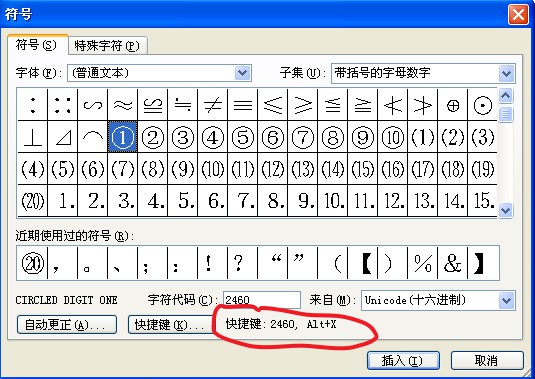Viewport: 535px width, 379px height.
Task: Select the circled digit three symbol
Action: pyautogui.click(x=183, y=137)
